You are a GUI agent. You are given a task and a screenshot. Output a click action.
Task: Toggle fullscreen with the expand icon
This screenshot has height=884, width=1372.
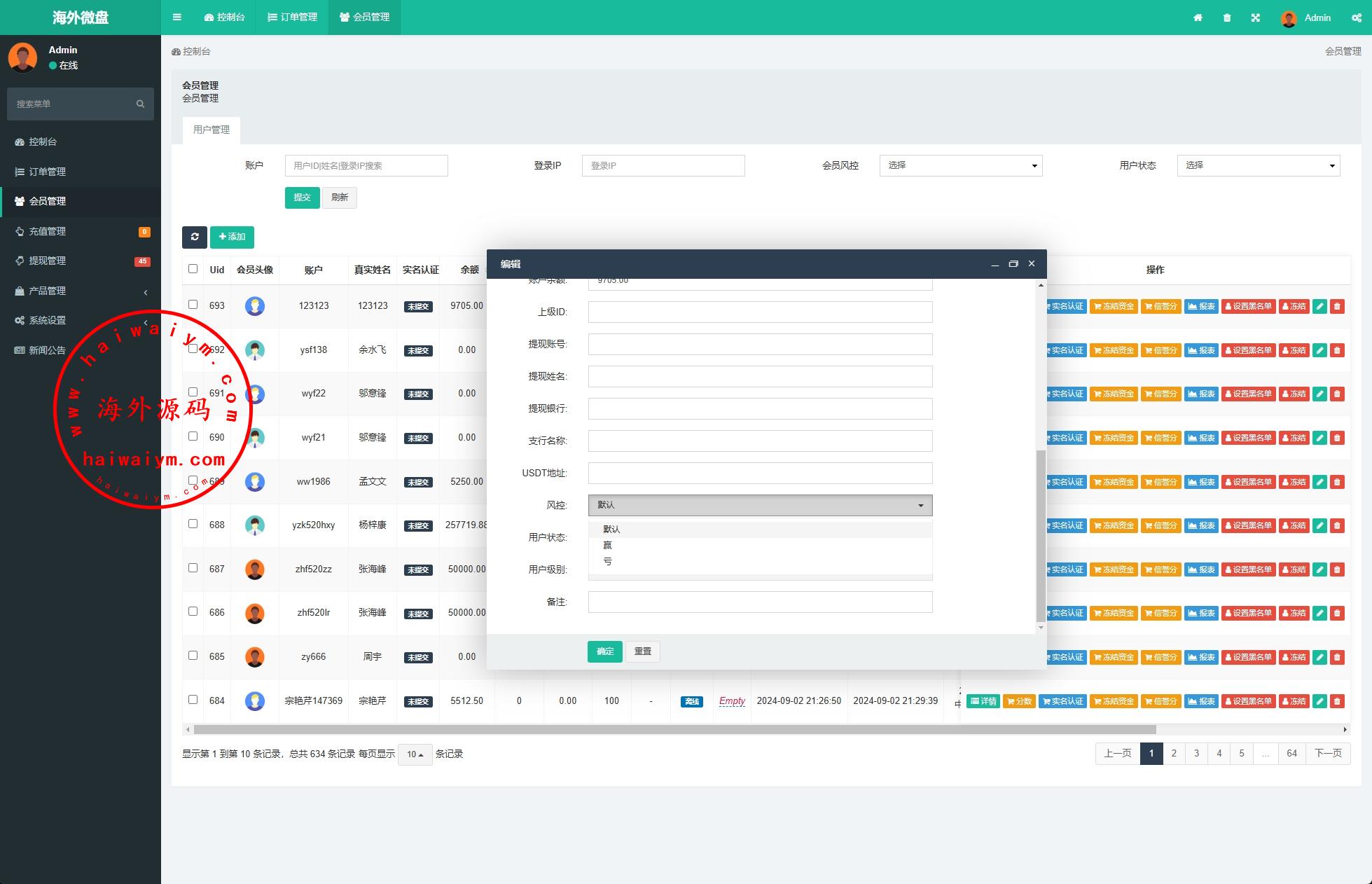click(1256, 18)
